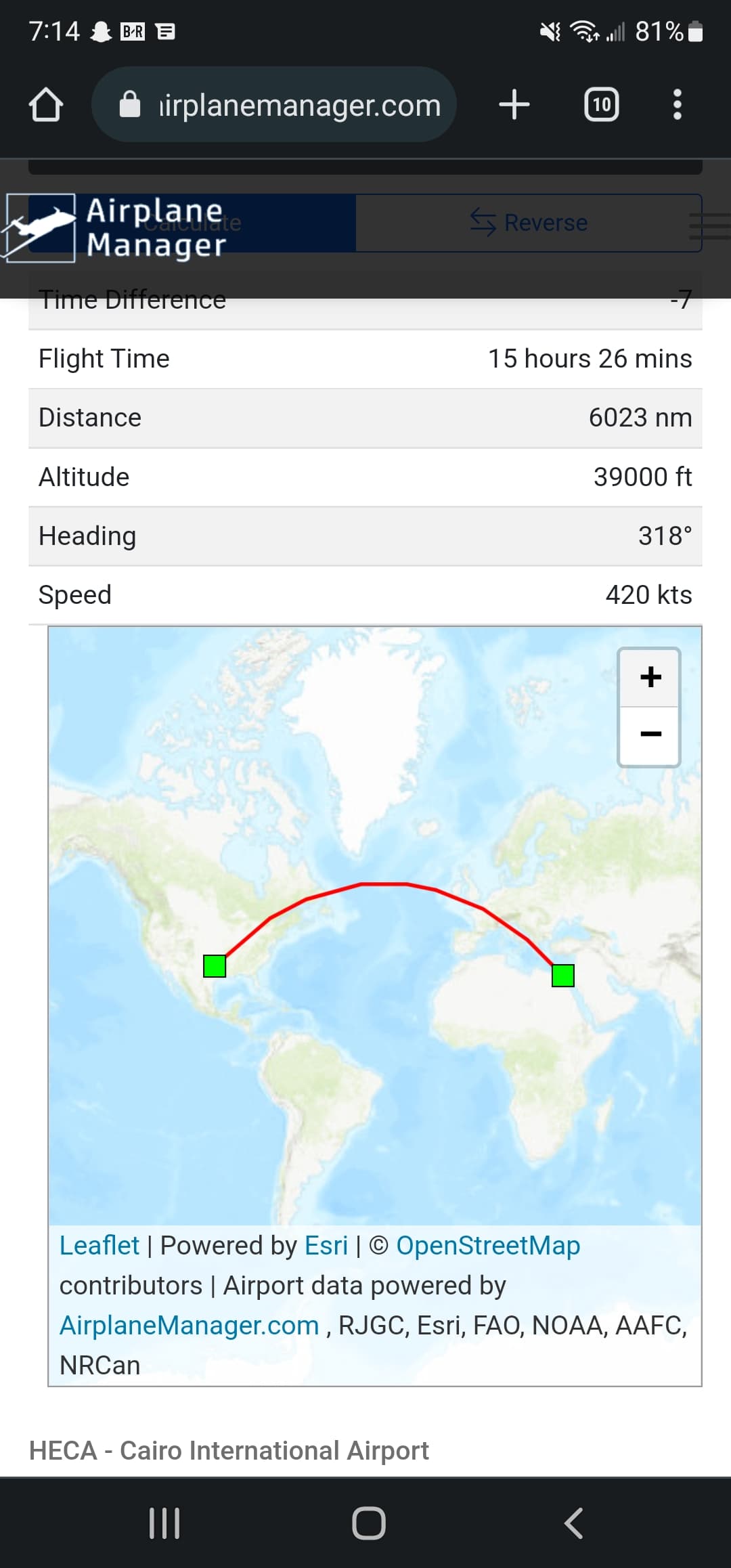Open the Android recent apps view
Image resolution: width=731 pixels, height=1568 pixels.
(164, 1523)
